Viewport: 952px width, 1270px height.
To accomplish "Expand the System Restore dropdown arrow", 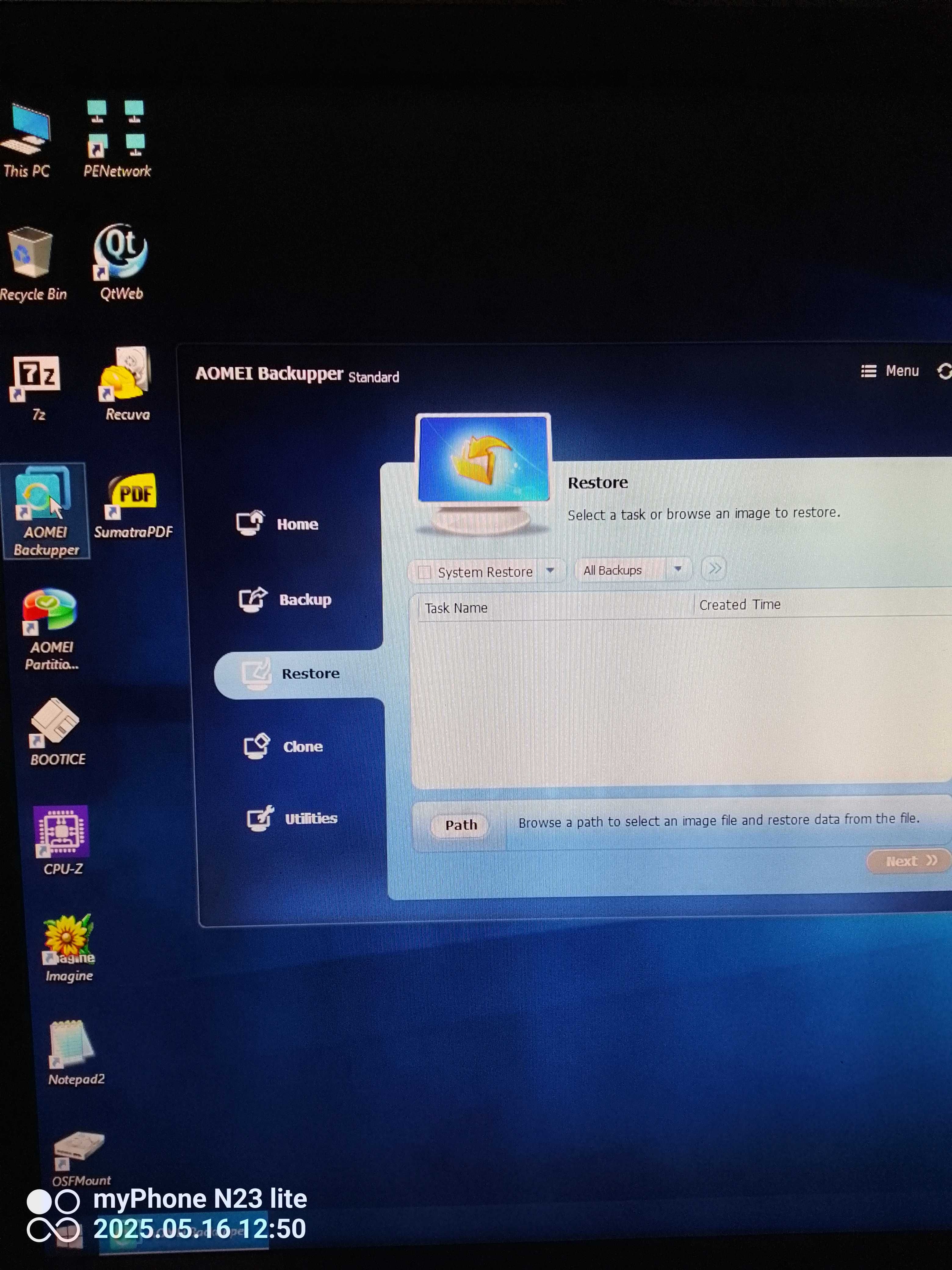I will click(550, 570).
